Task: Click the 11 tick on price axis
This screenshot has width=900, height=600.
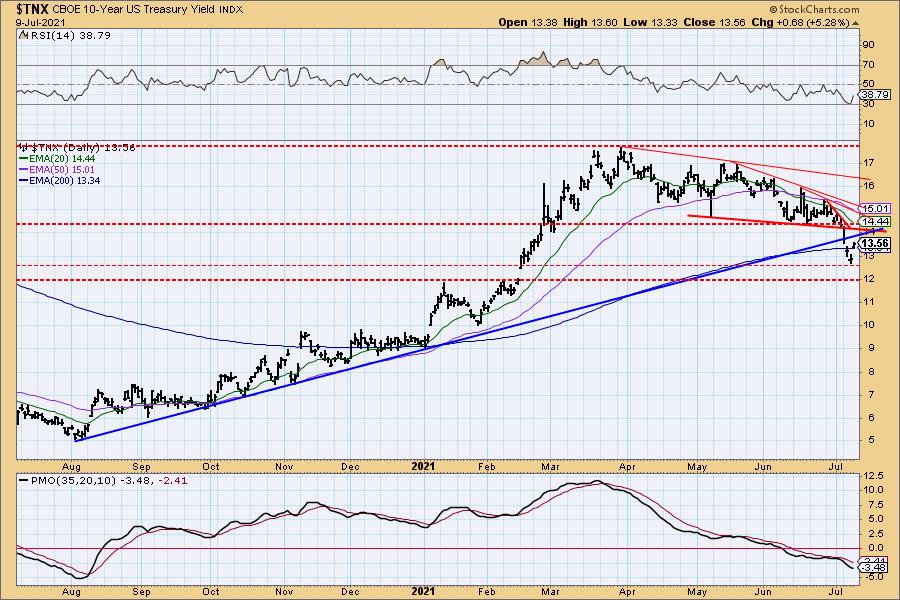Action: tap(868, 301)
